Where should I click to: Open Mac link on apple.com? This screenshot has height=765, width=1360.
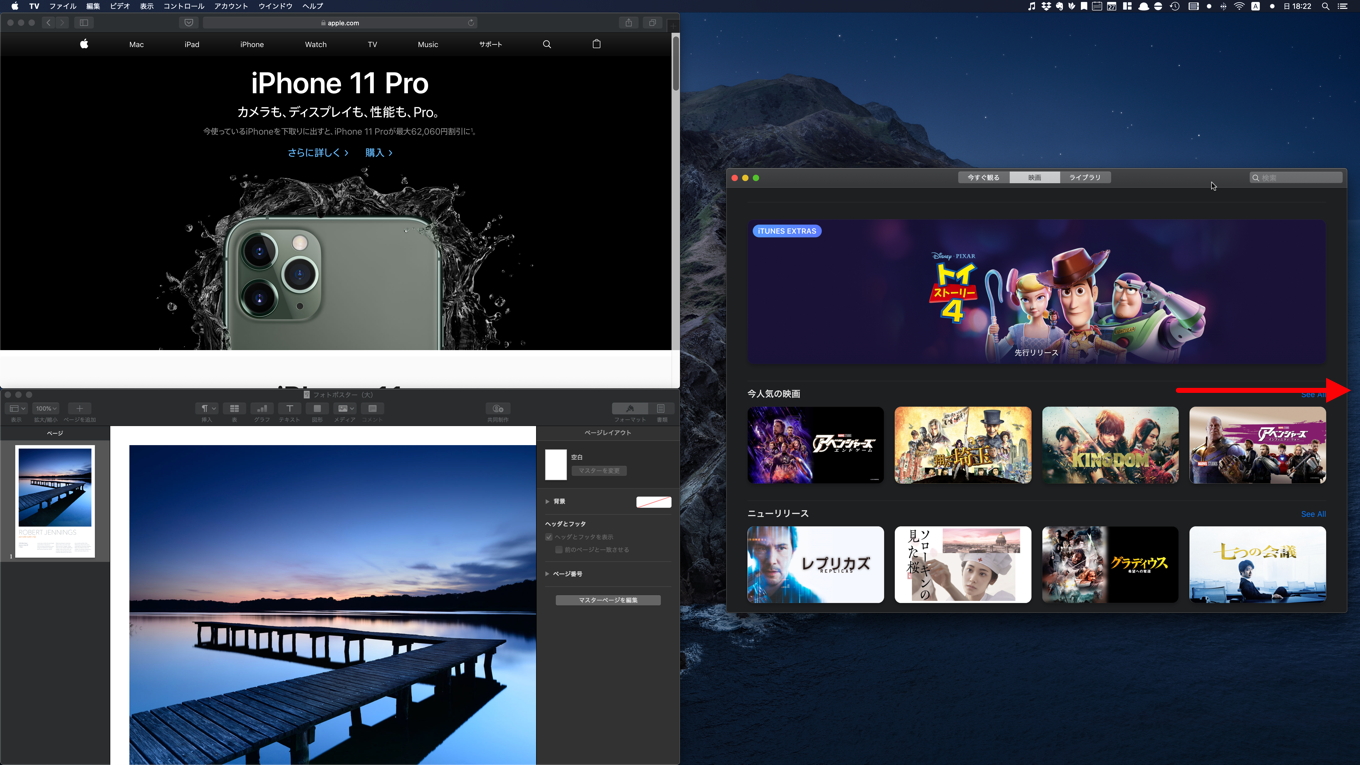coord(136,44)
